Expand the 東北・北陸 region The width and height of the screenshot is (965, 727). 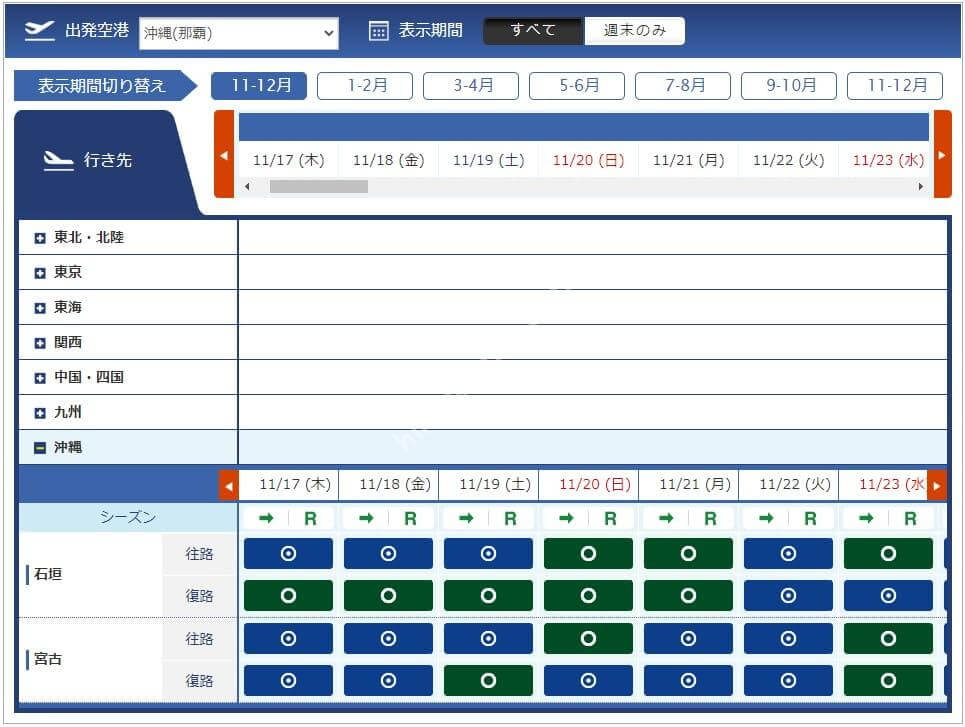click(x=40, y=238)
